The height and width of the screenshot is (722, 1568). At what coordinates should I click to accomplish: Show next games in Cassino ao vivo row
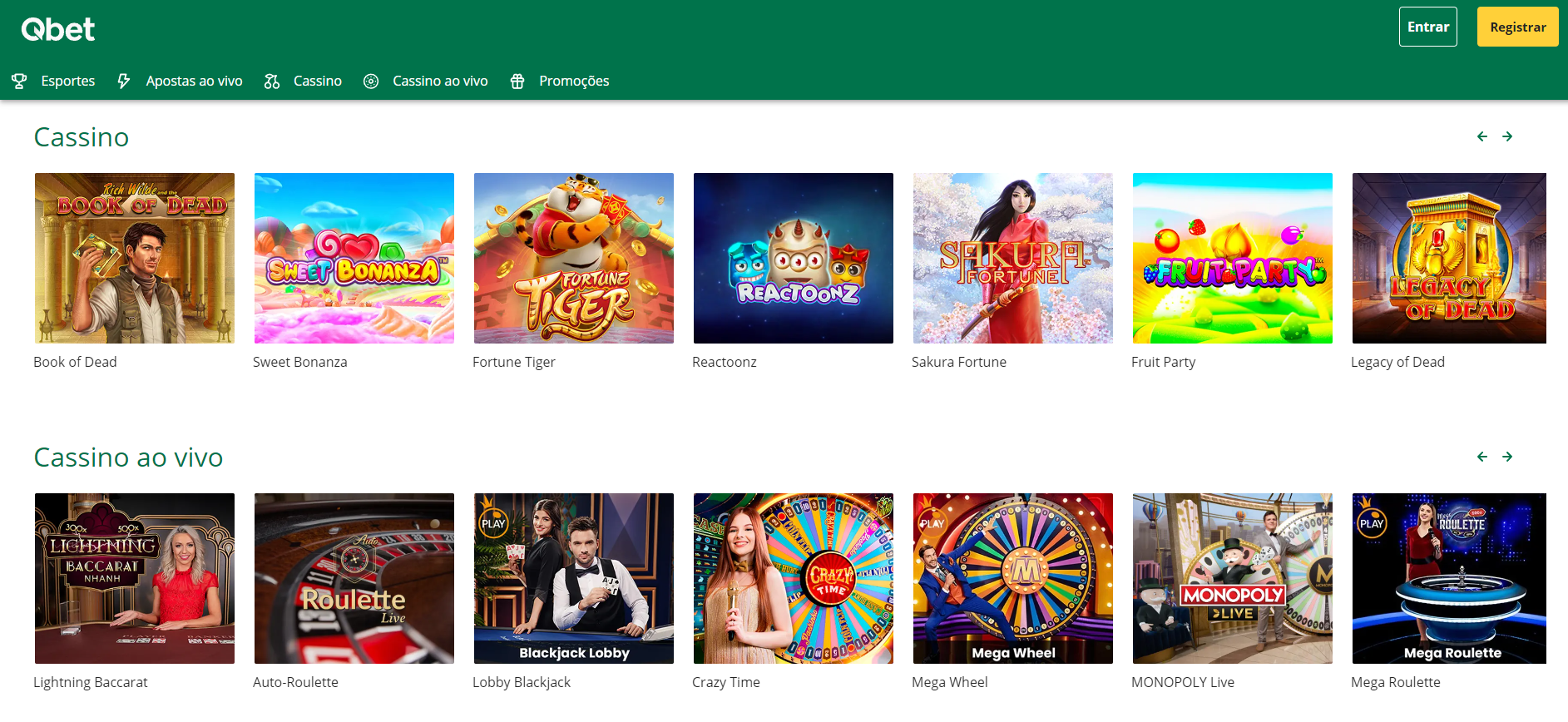tap(1507, 457)
